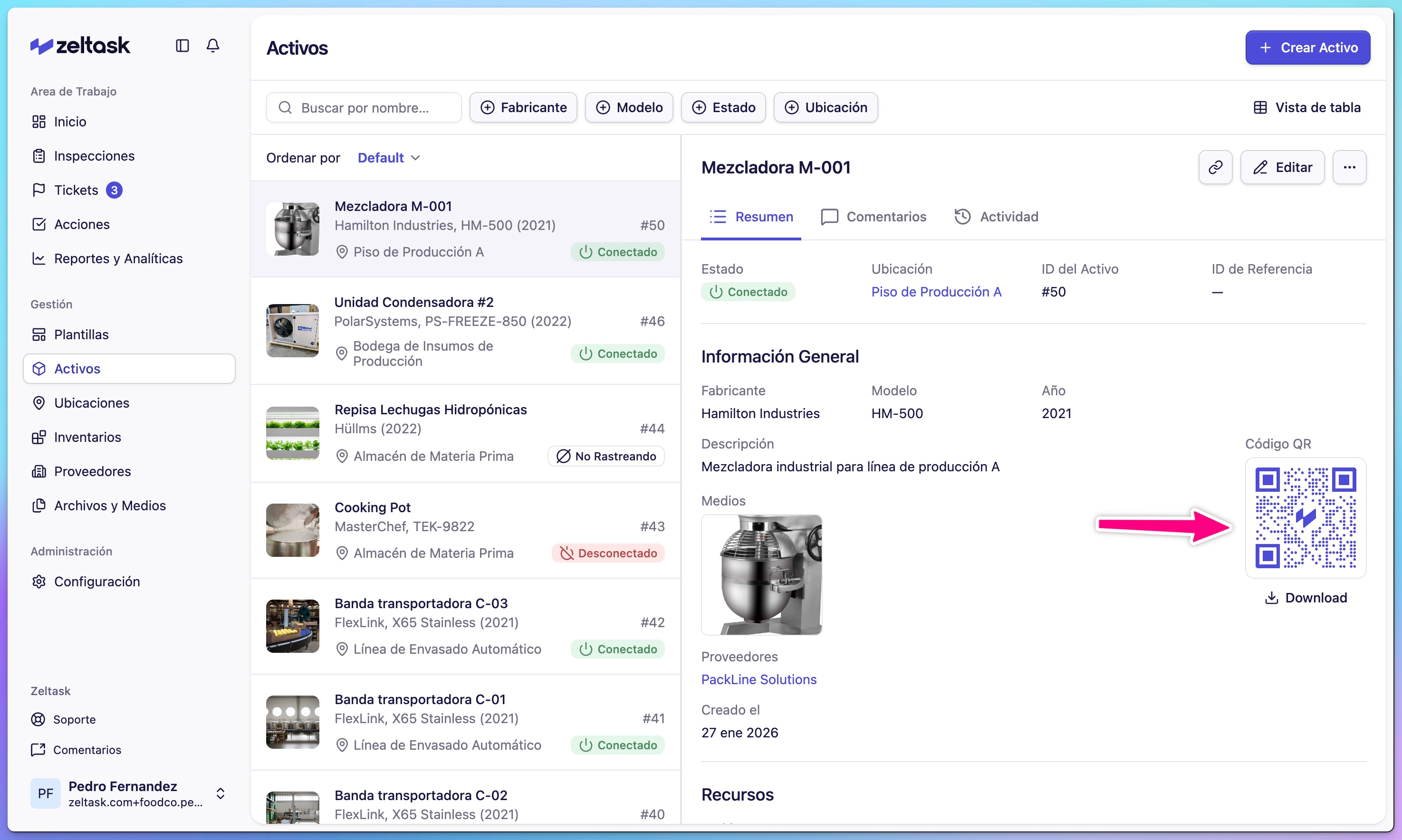Open the Estado filter dropdown
Screen dimensions: 1402x840
[x=723, y=107]
